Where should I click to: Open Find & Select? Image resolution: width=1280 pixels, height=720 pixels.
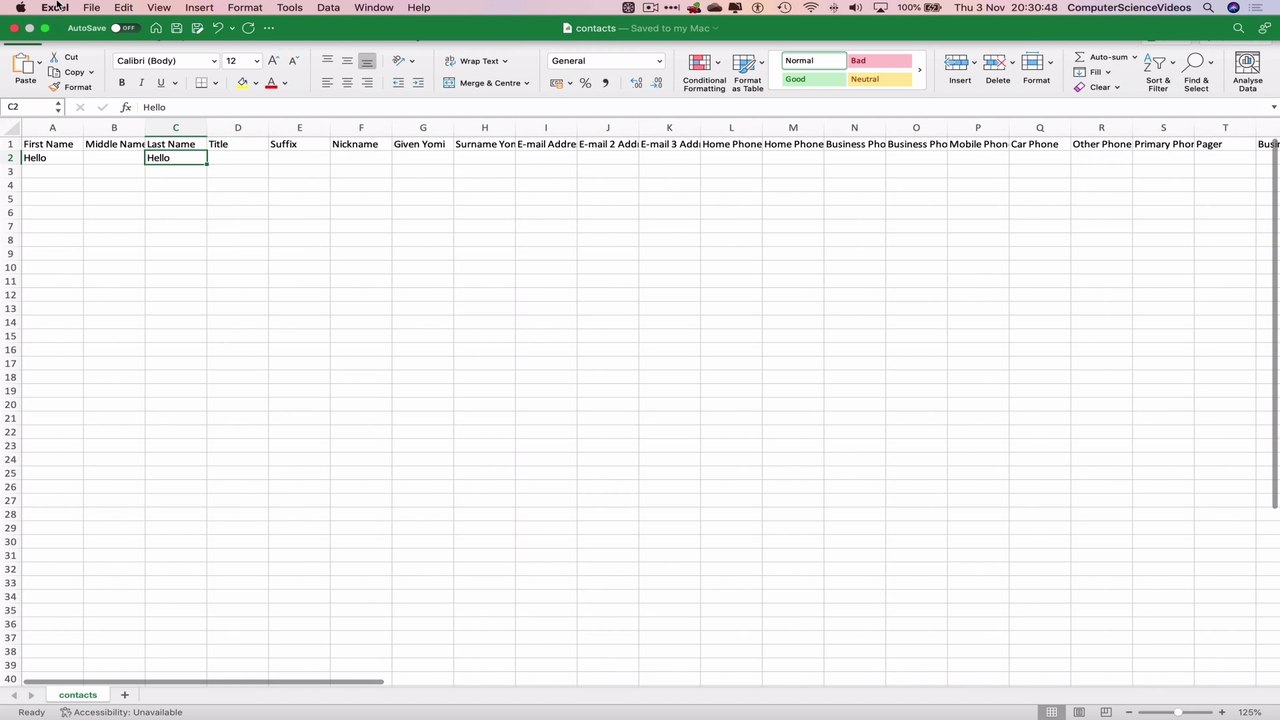tap(1196, 72)
